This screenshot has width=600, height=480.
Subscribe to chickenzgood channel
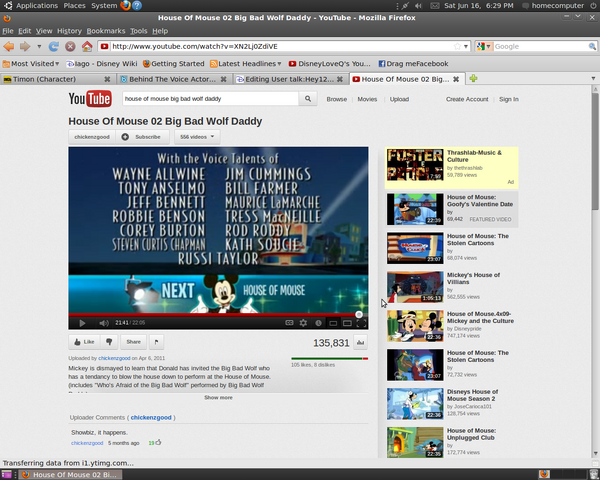(x=143, y=137)
